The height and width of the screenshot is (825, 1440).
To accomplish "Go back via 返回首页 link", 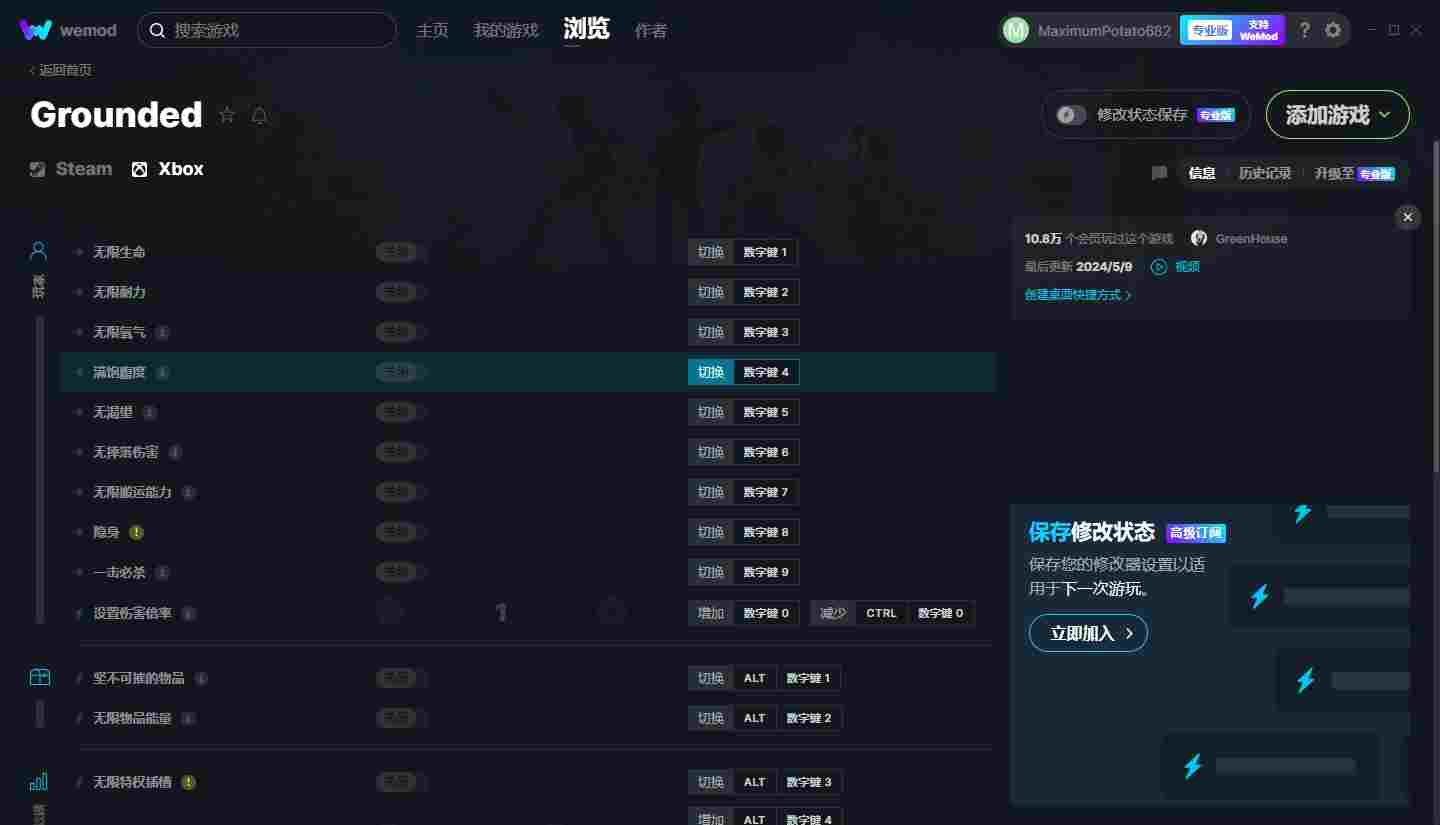I will pyautogui.click(x=61, y=70).
